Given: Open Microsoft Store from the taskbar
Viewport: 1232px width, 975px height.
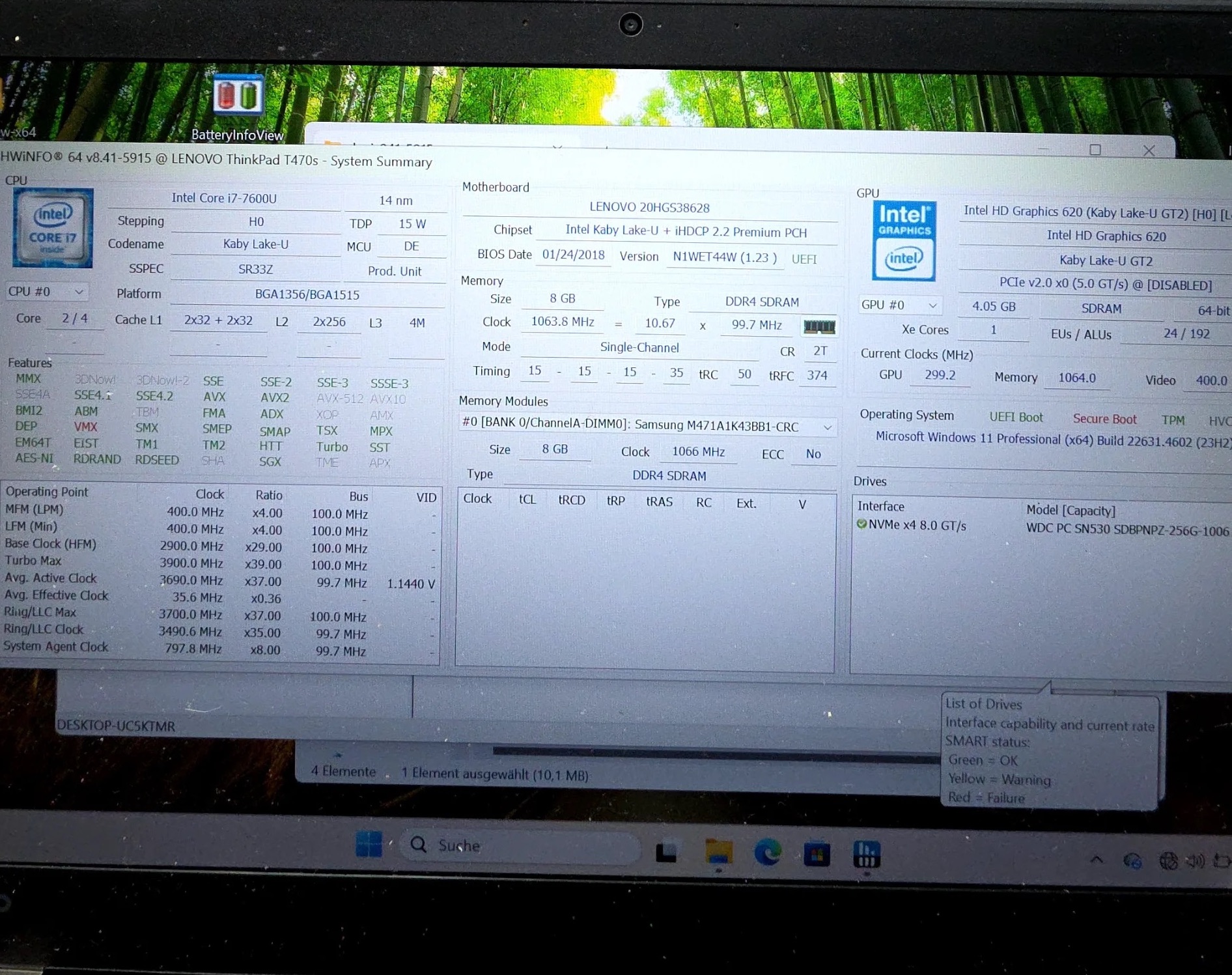Looking at the screenshot, I should (817, 854).
